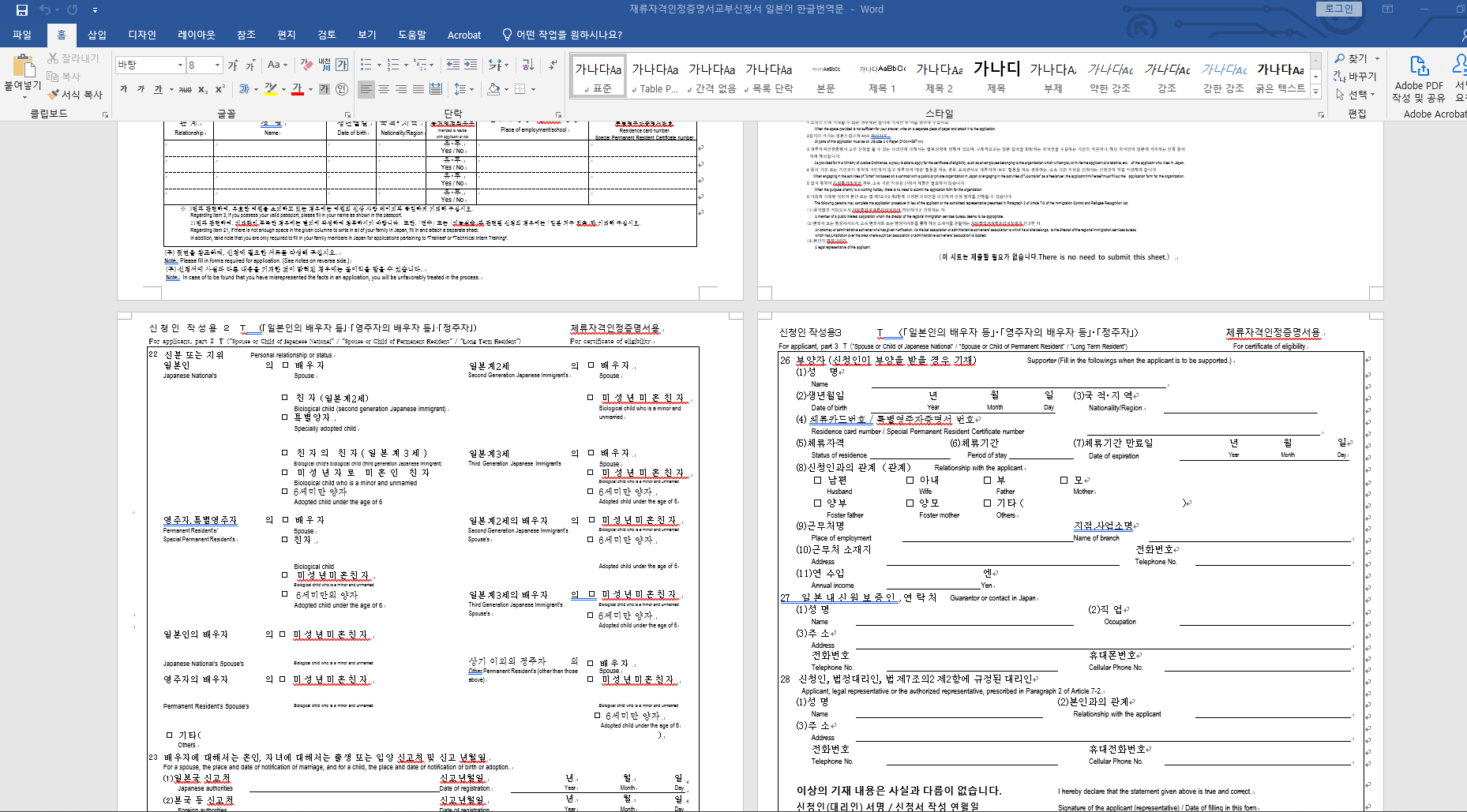Open the Asian layout text options icon
This screenshot has height=812, width=1467.
coord(495,65)
